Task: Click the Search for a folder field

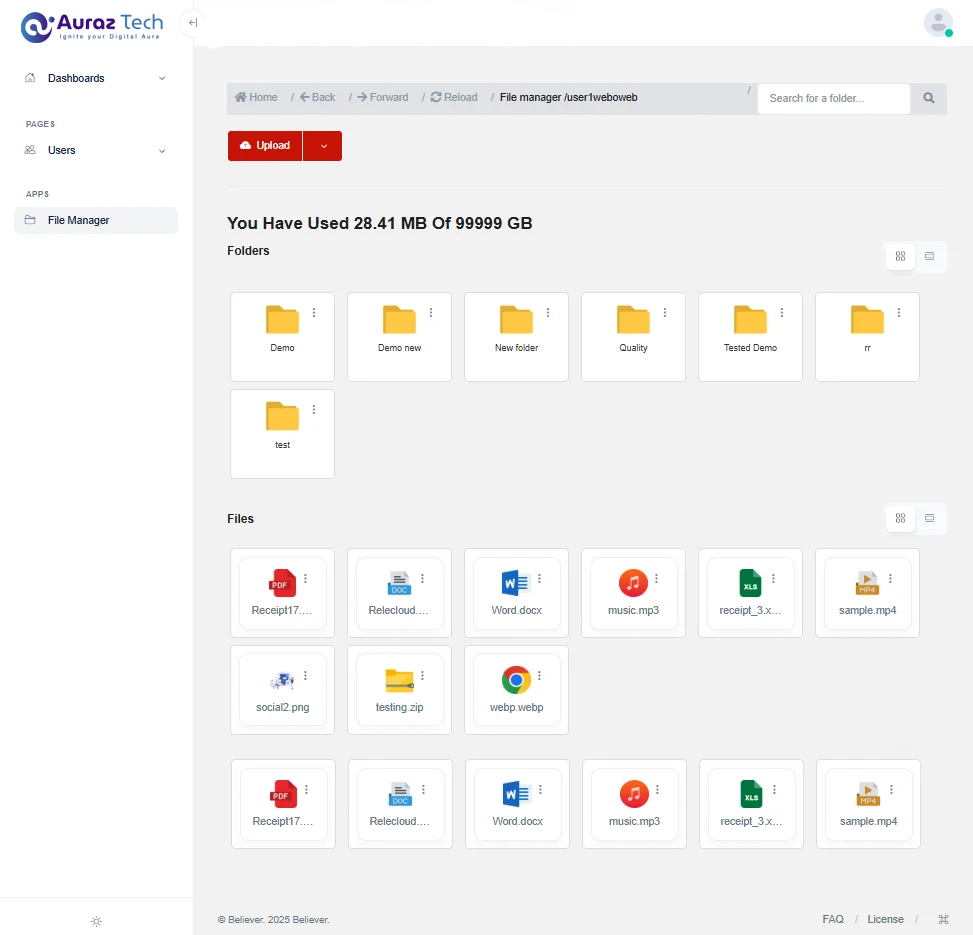Action: click(x=833, y=98)
